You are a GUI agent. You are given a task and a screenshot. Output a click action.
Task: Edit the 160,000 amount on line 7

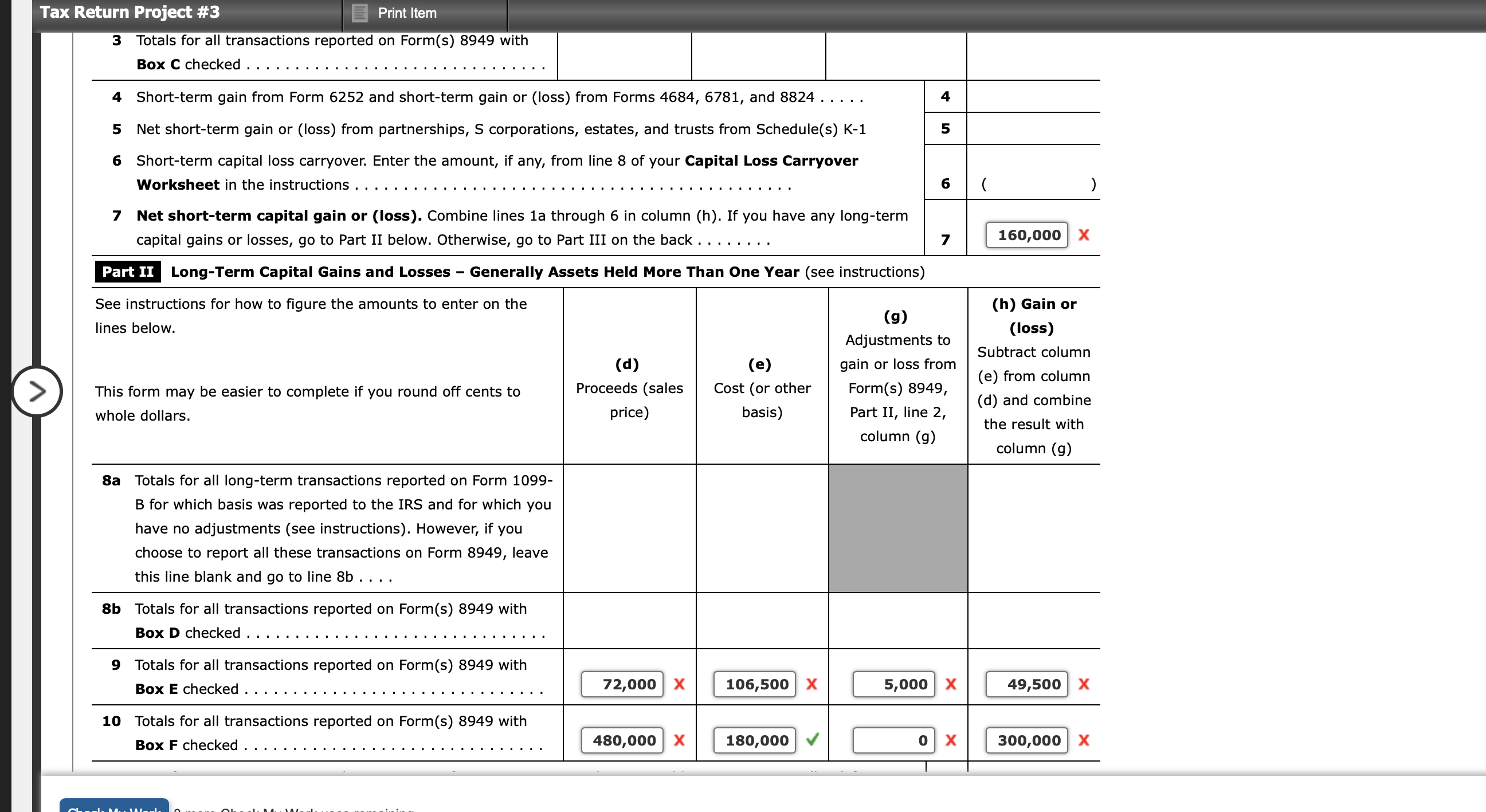tap(1028, 235)
